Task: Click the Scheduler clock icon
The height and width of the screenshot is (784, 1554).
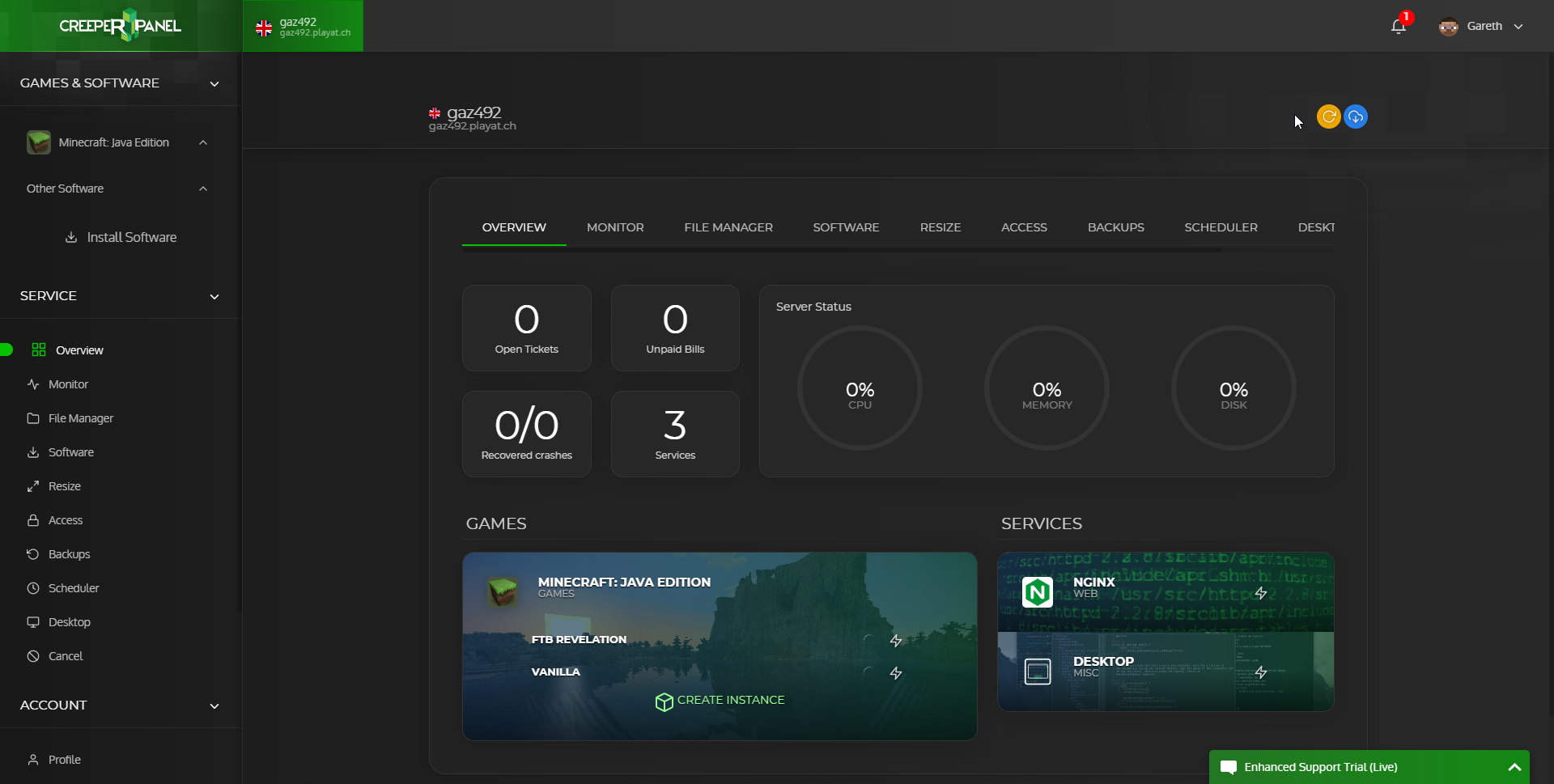Action: (33, 588)
